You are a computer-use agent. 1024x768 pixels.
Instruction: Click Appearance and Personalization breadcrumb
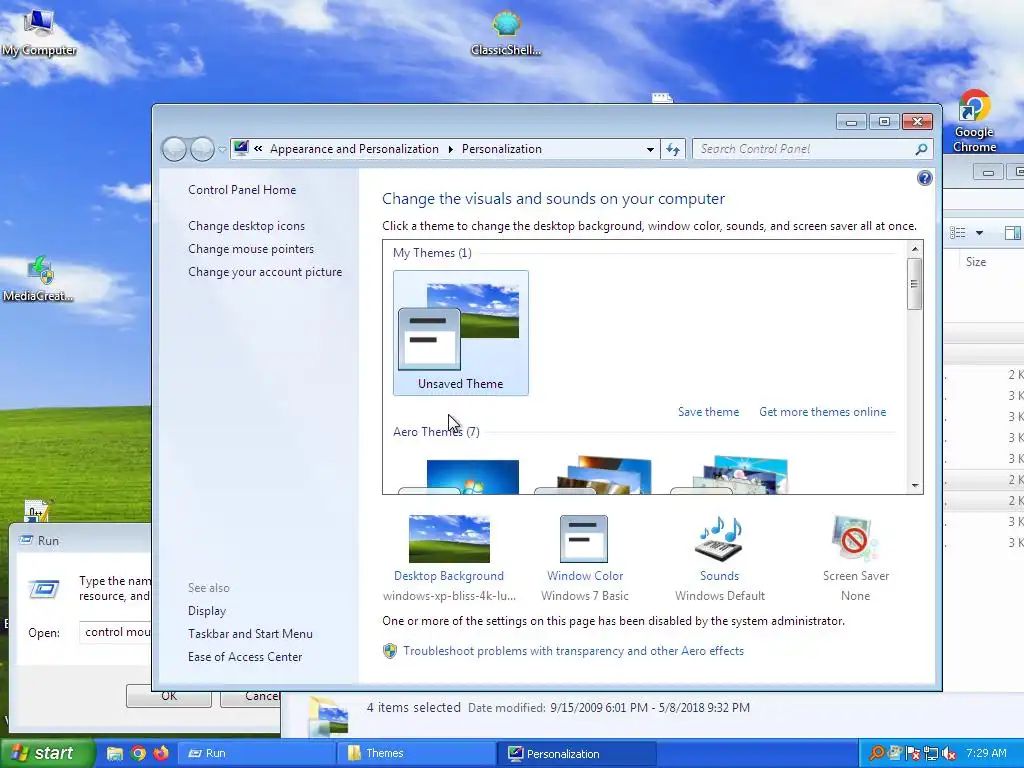(x=354, y=149)
